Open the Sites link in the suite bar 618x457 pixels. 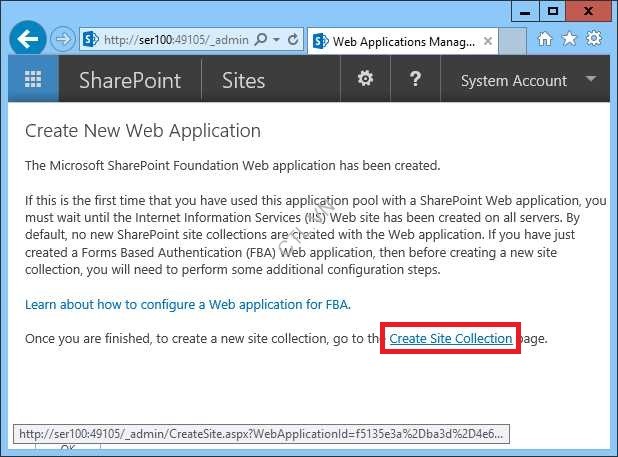(243, 81)
